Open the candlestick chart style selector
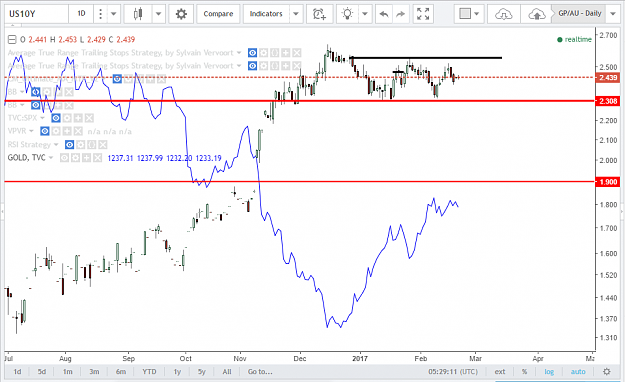 138,14
